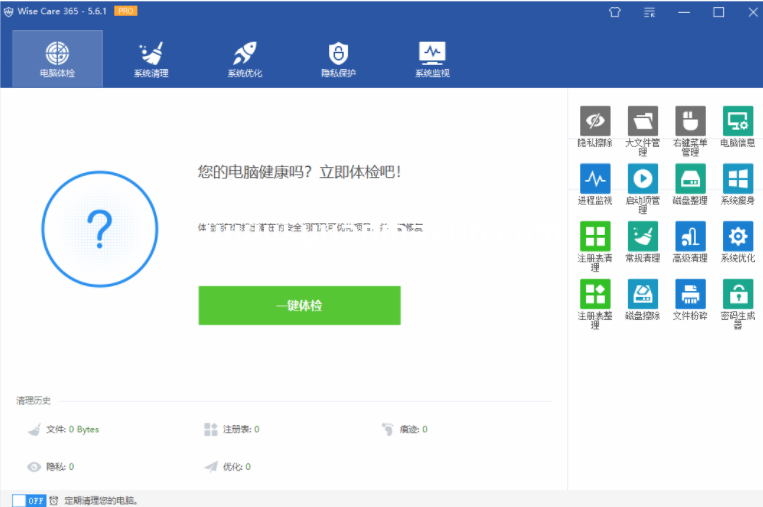Open the 常规清理 common cleaner
763x507 pixels.
(642, 242)
